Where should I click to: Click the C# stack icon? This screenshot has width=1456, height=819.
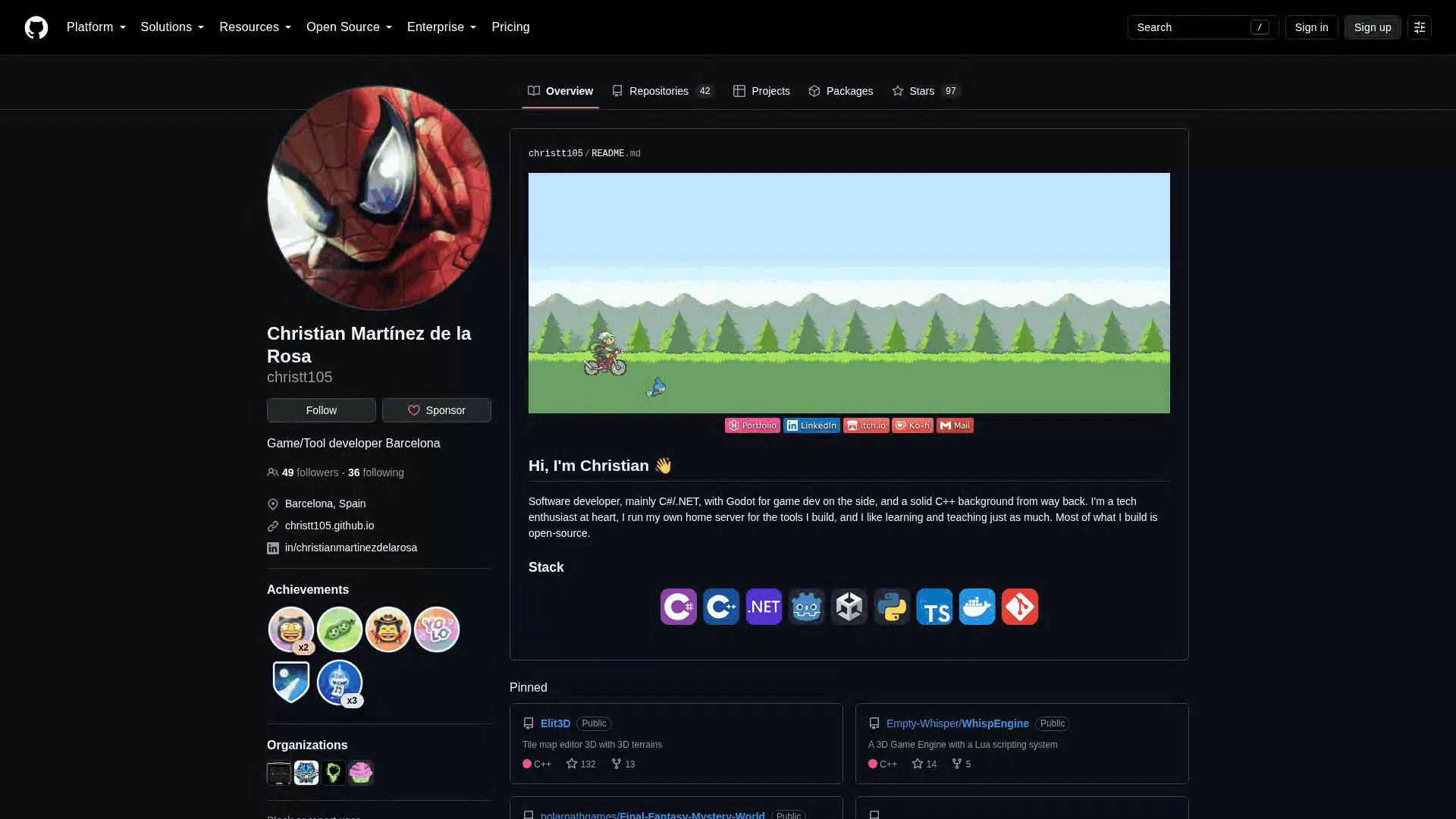point(679,607)
